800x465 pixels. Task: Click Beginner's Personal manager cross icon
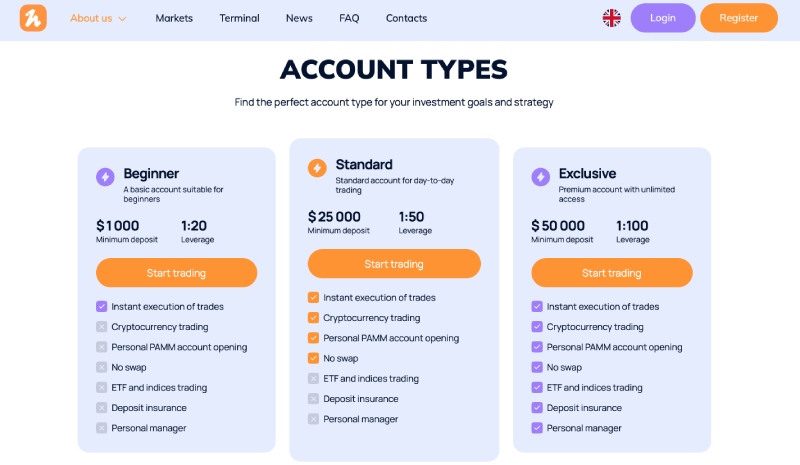point(102,428)
